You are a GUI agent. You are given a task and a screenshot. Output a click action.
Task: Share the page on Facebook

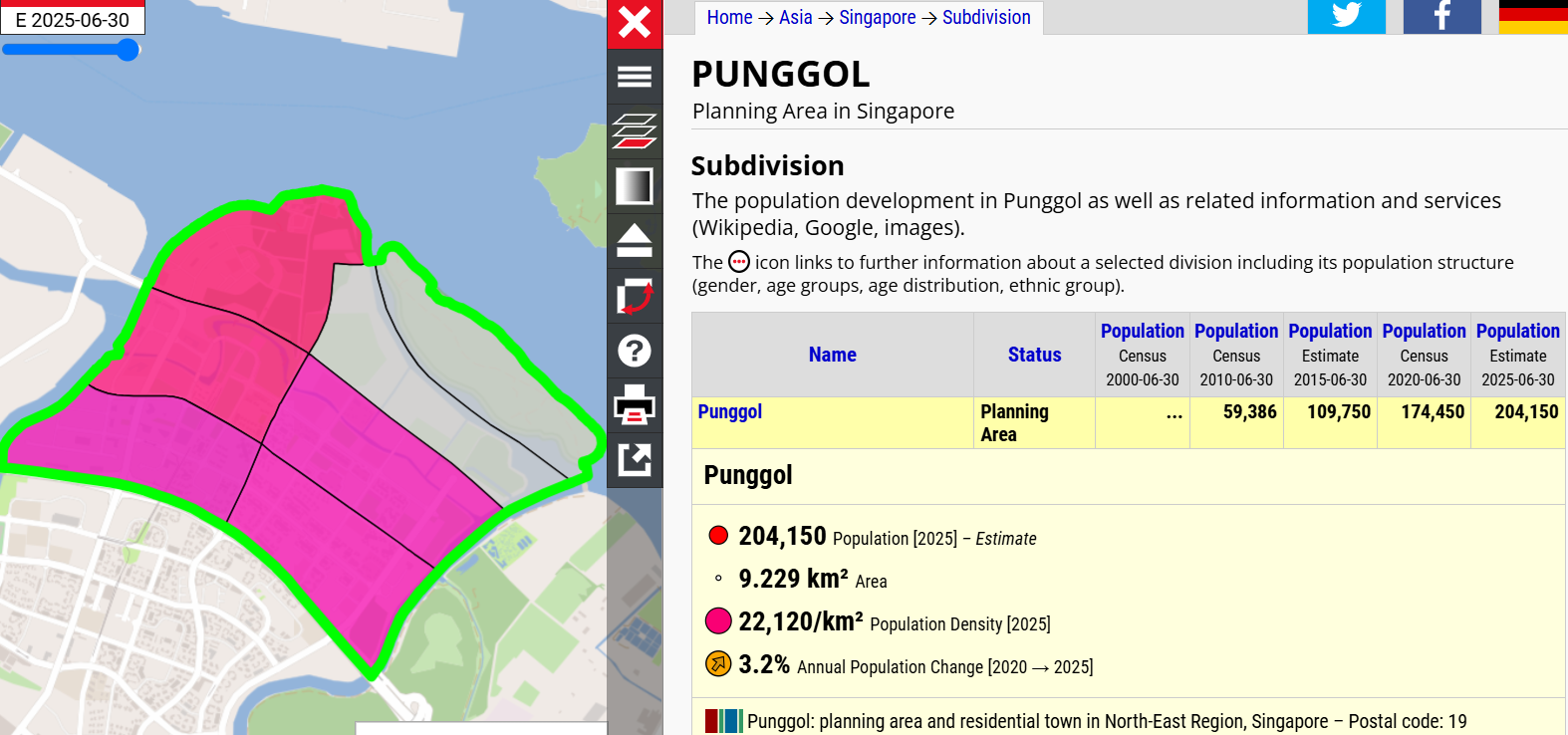point(1441,16)
